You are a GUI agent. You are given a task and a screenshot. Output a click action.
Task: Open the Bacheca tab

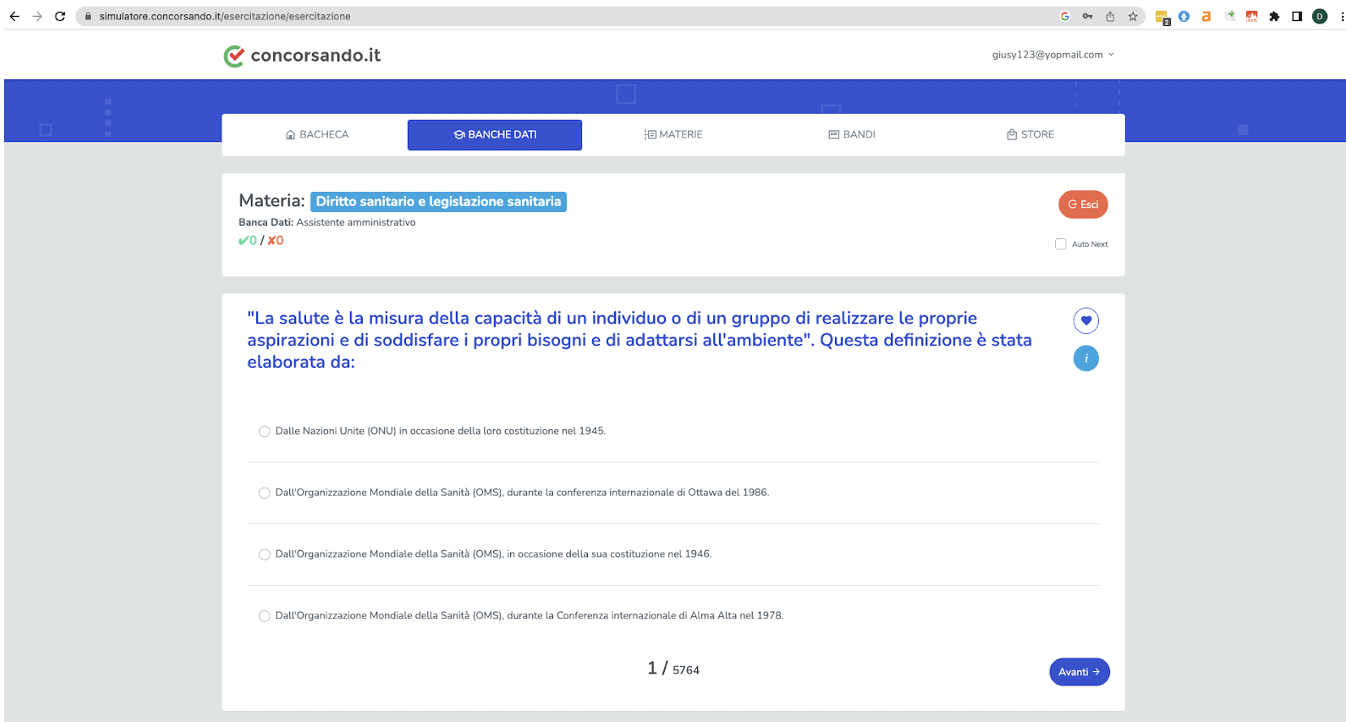317,135
